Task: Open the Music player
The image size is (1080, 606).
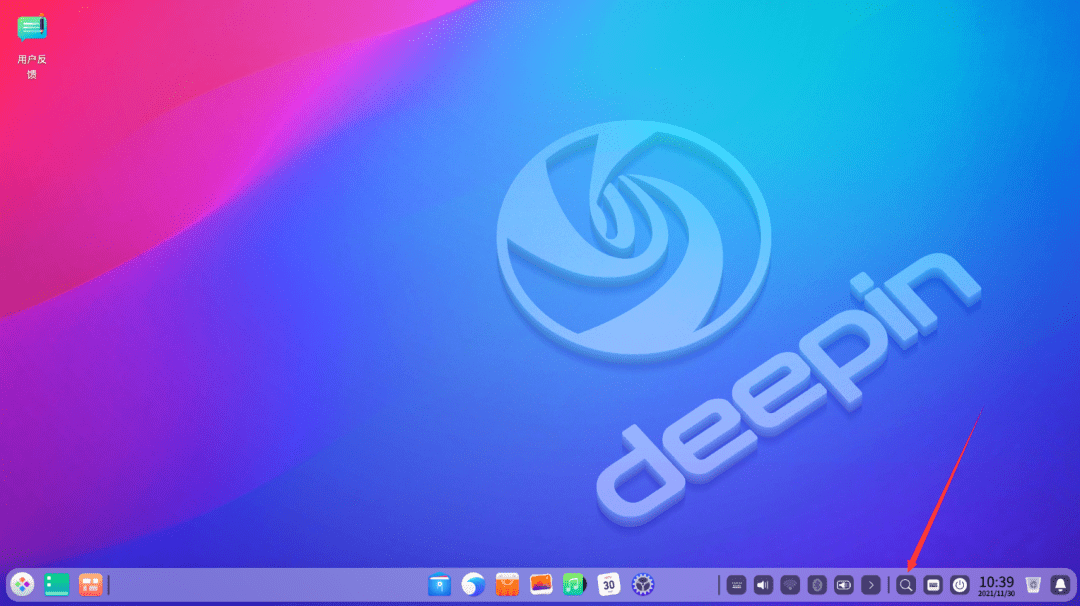Action: click(x=572, y=585)
